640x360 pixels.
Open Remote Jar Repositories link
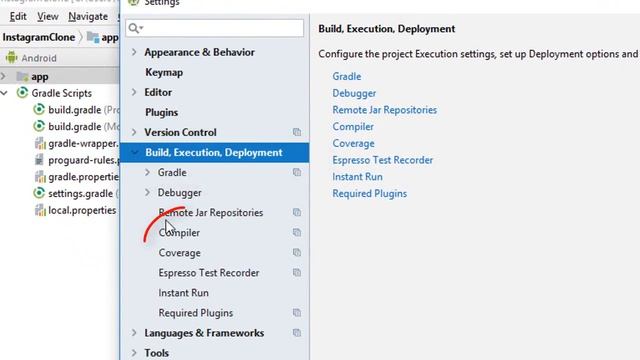[x=384, y=110]
